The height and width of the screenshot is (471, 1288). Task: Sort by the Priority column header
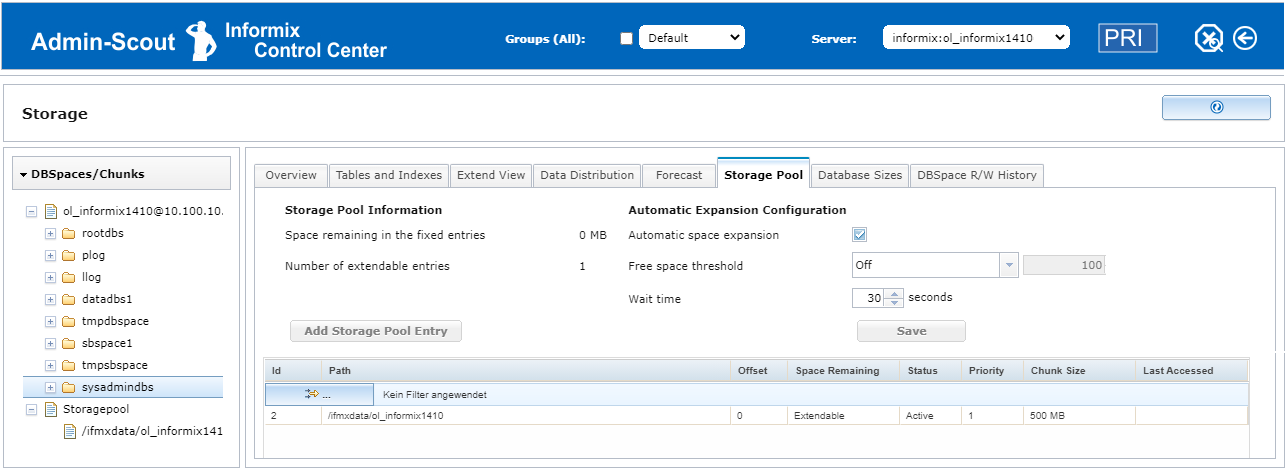[992, 370]
